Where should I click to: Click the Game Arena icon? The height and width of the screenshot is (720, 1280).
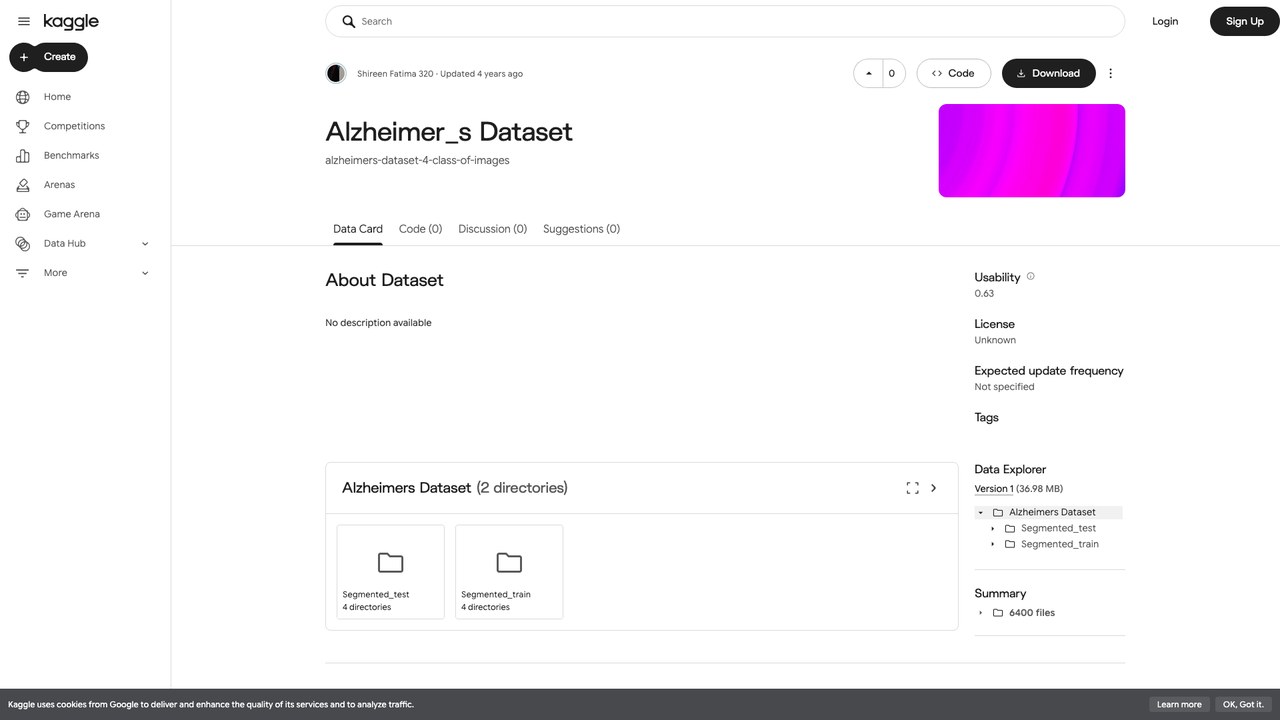tap(23, 214)
